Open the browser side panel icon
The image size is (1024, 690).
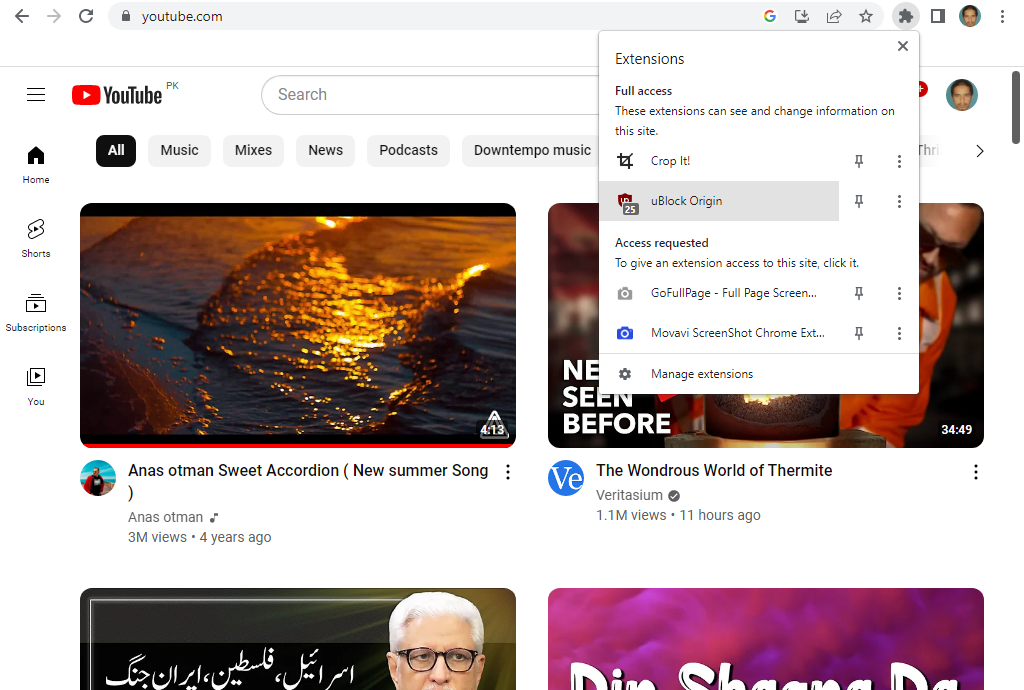938,16
